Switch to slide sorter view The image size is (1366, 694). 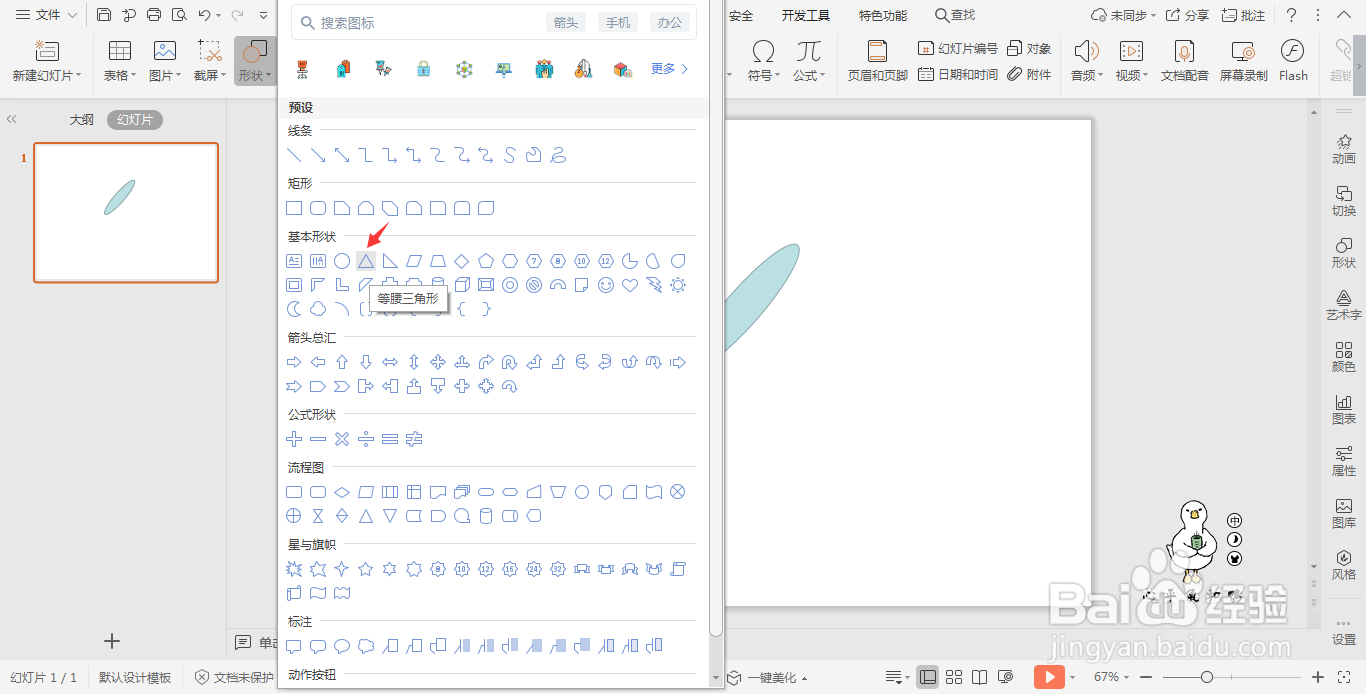[954, 677]
